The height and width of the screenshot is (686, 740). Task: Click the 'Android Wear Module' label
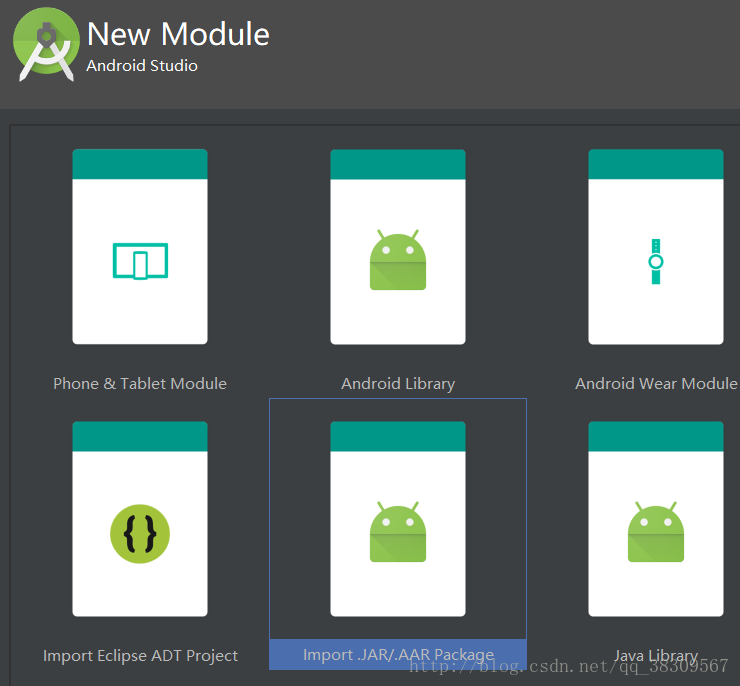(656, 384)
